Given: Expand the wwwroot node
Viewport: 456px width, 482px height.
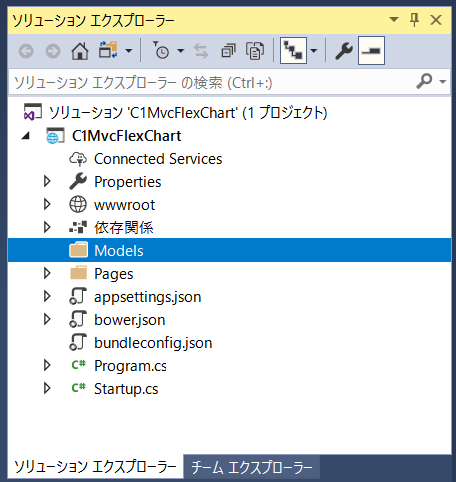Looking at the screenshot, I should click(47, 204).
